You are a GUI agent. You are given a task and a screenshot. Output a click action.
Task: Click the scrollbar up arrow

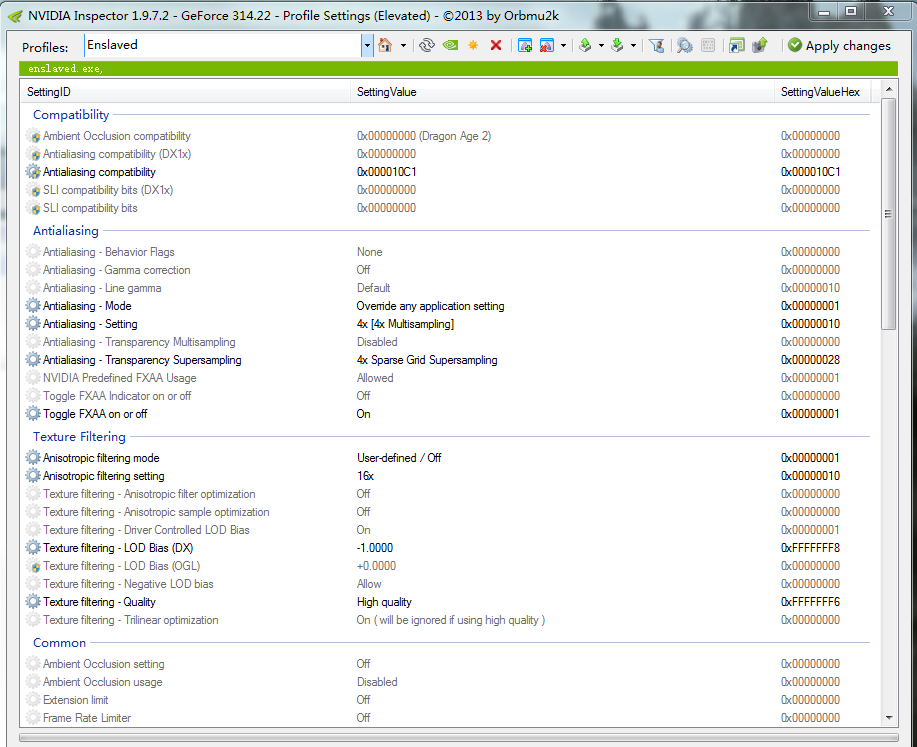click(x=889, y=89)
